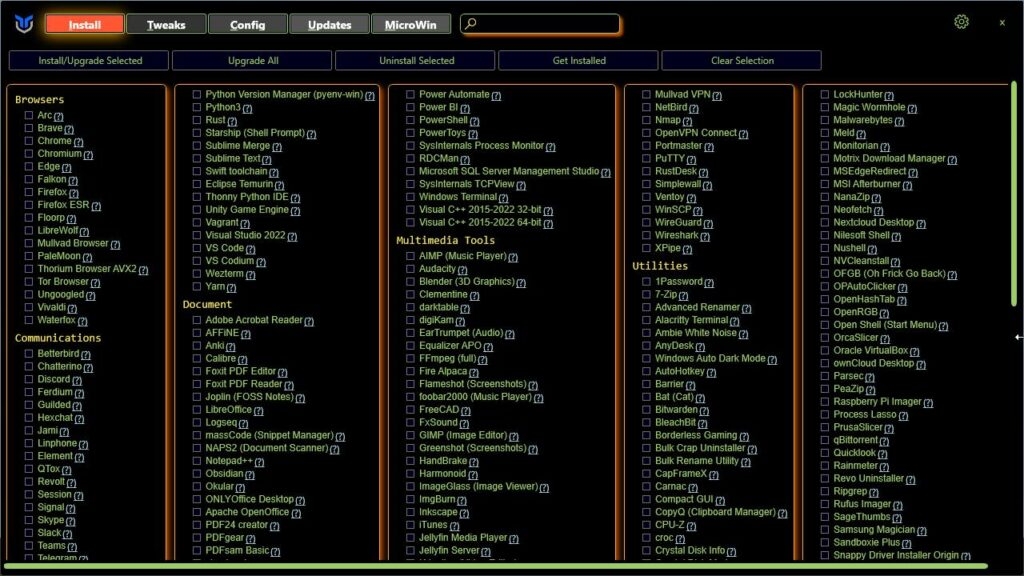Check the Blender (3D Graphics) checkbox
This screenshot has height=576, width=1024.
(x=410, y=281)
